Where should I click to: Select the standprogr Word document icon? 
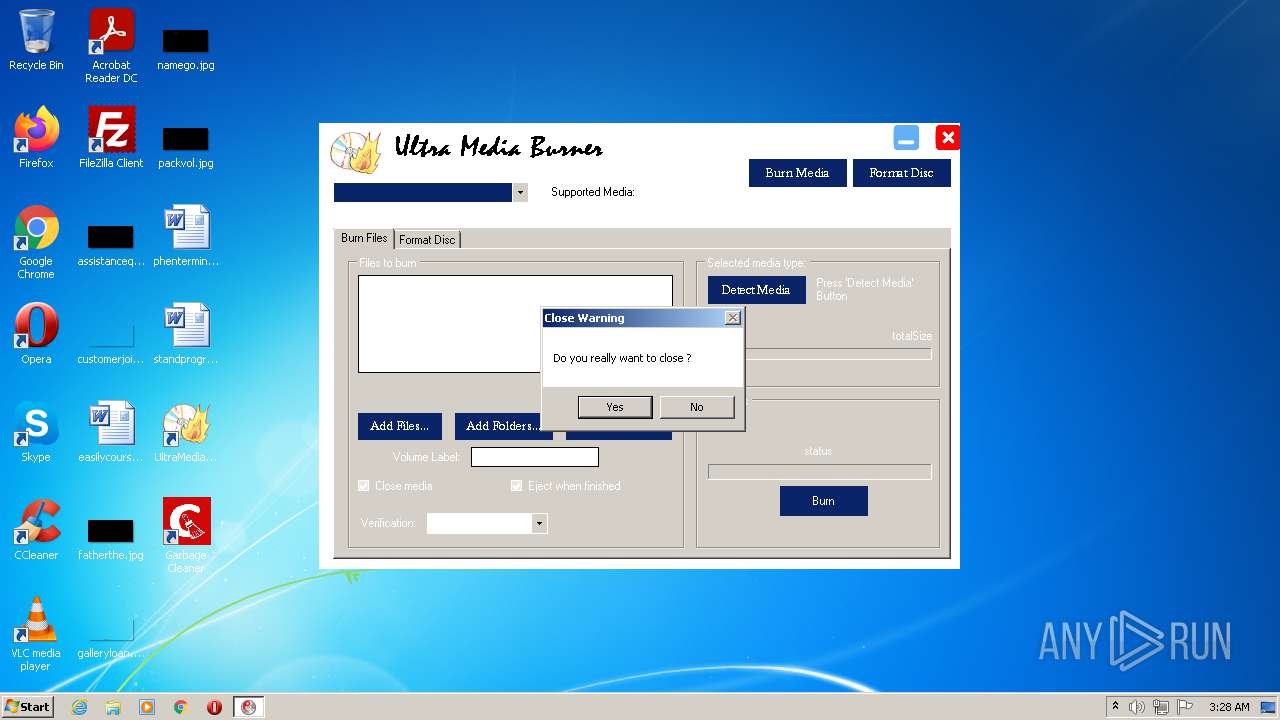pyautogui.click(x=186, y=334)
